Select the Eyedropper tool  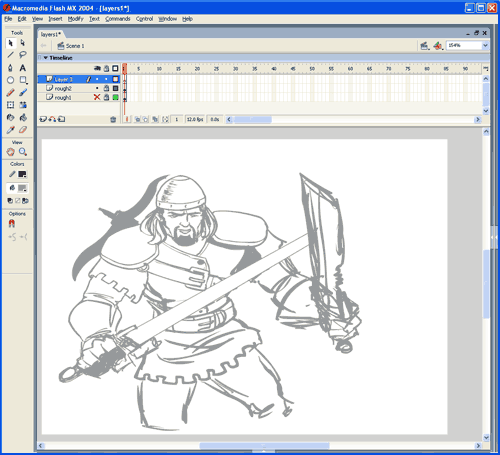click(11, 130)
